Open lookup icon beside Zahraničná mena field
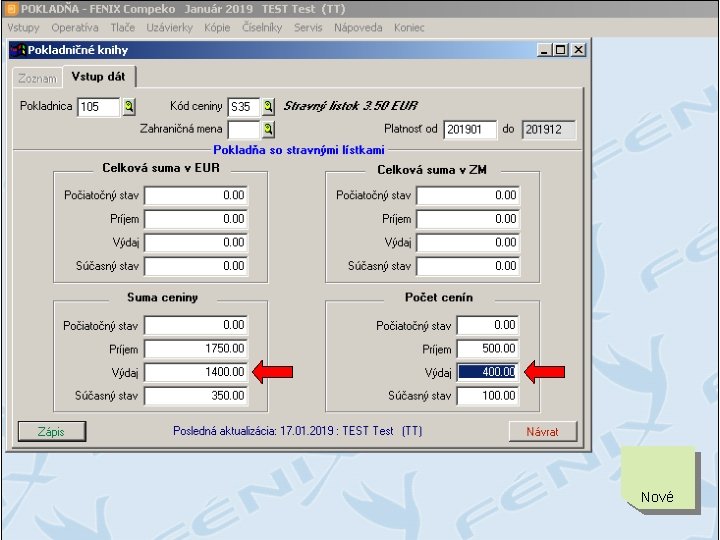Image resolution: width=720 pixels, height=540 pixels. click(x=269, y=129)
